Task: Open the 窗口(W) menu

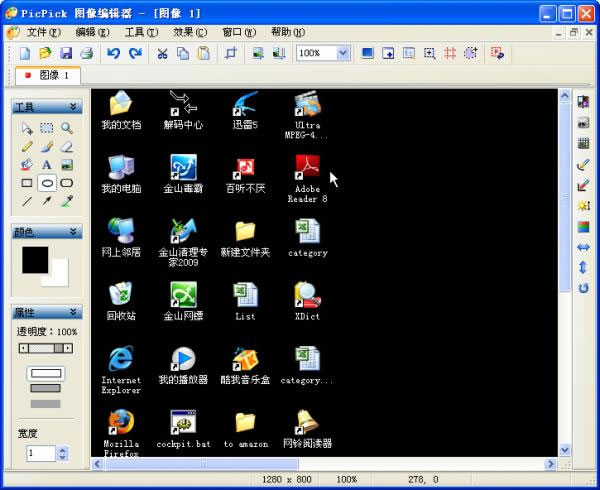Action: pyautogui.click(x=239, y=33)
